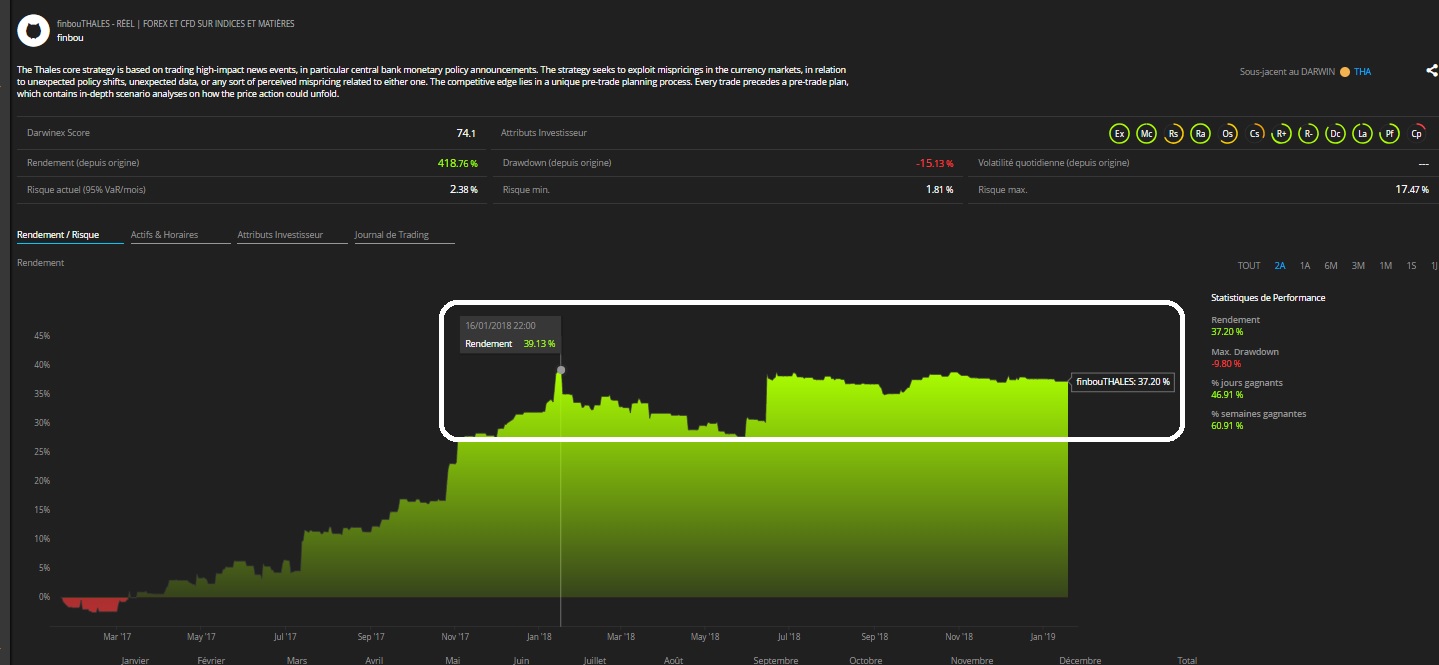The width and height of the screenshot is (1439, 665).
Task: Open the Rs investor attribute badge
Action: [x=1174, y=134]
